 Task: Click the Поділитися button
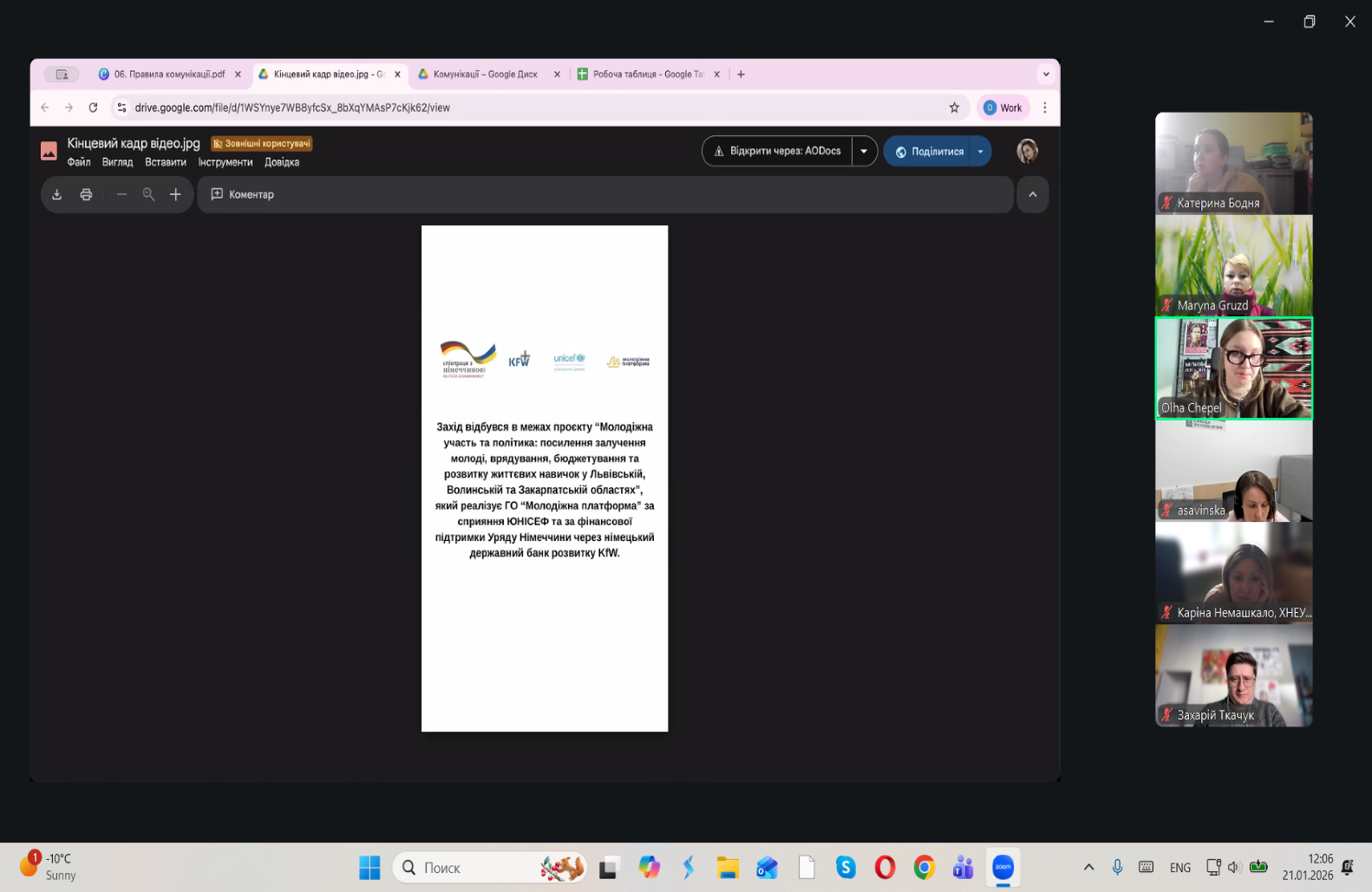point(928,152)
